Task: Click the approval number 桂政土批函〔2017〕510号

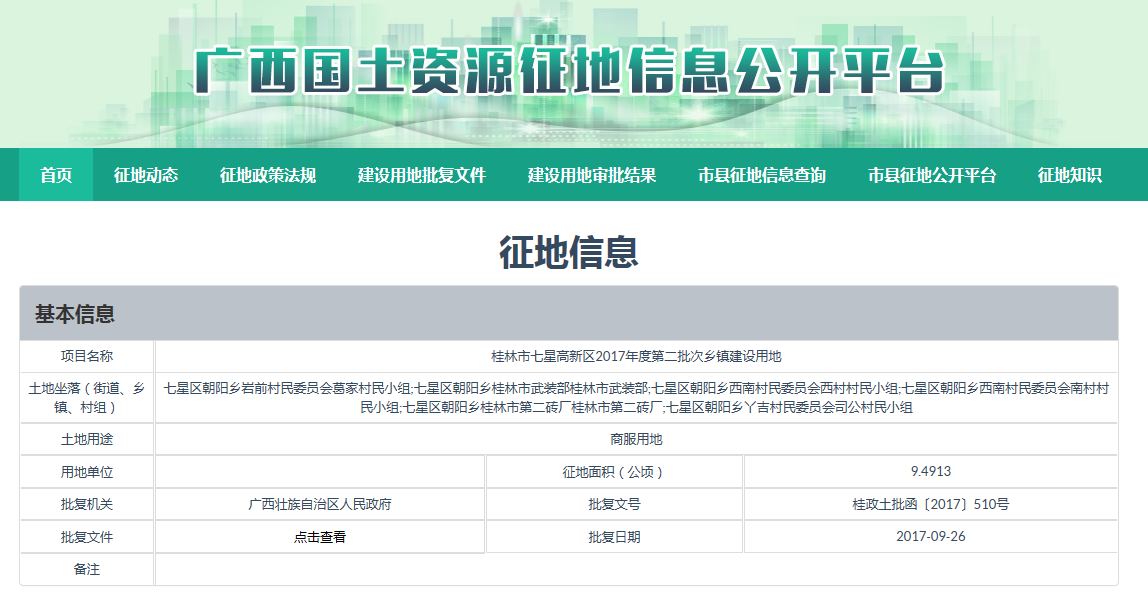Action: [x=930, y=505]
